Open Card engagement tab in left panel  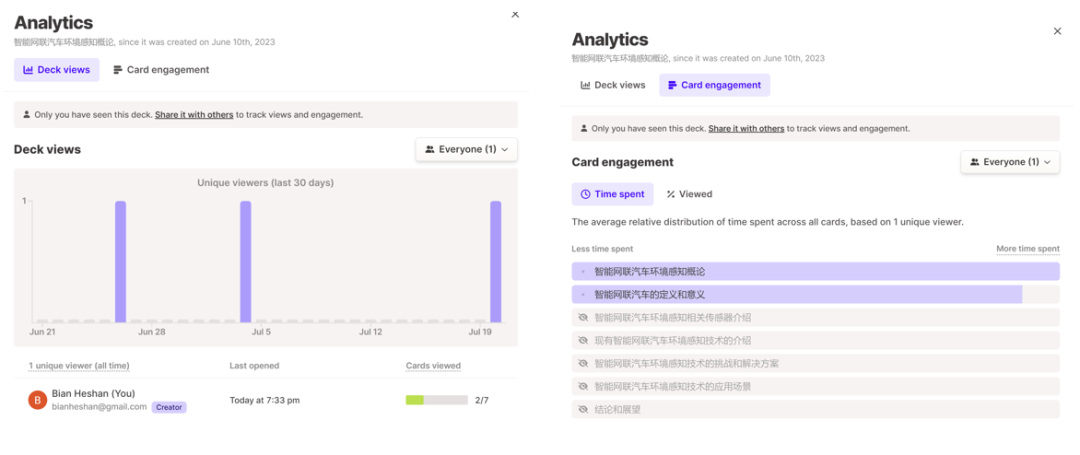point(161,70)
